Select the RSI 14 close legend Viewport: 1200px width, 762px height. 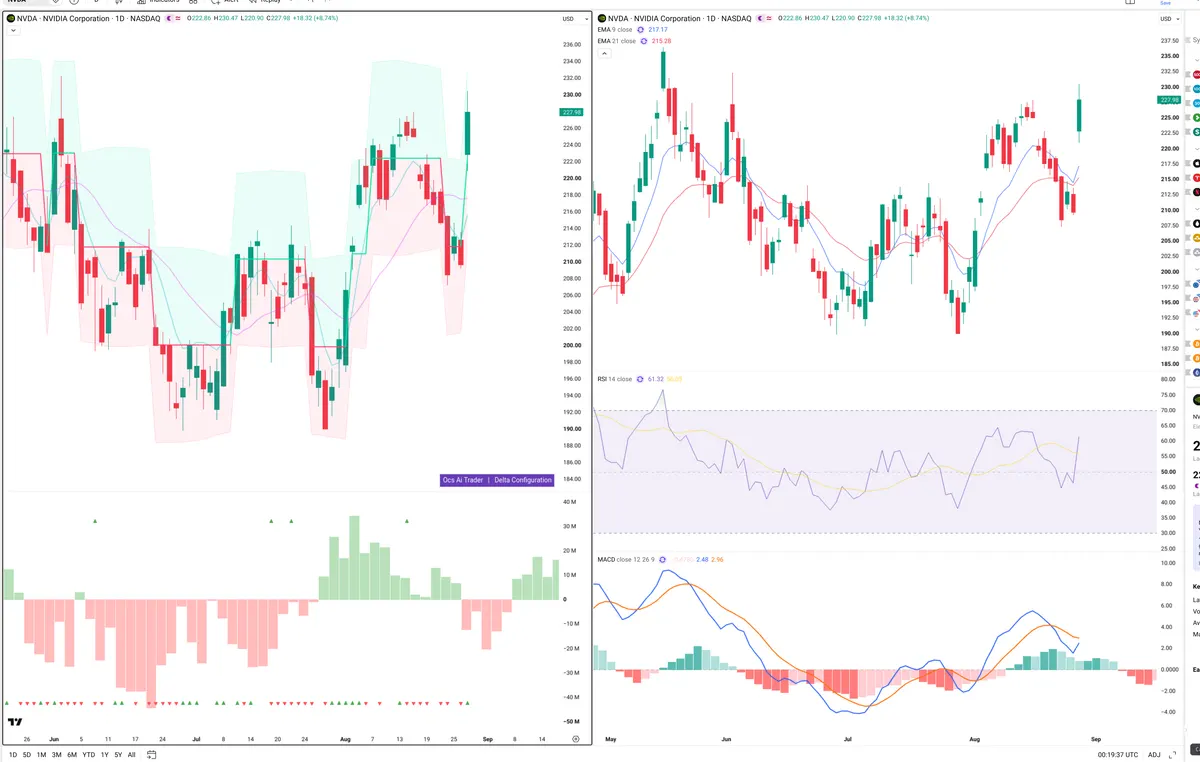pyautogui.click(x=615, y=379)
